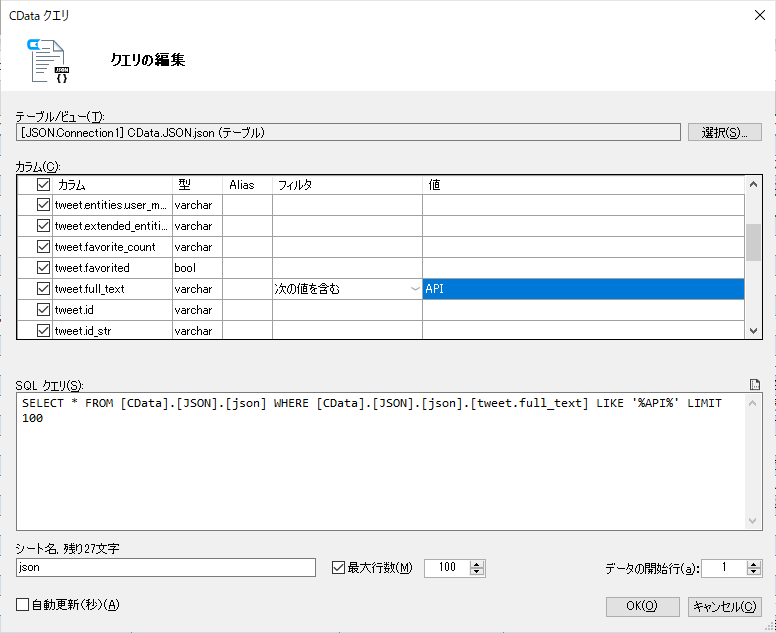776x633 pixels.
Task: Click the column list scroll-up arrow
Action: [753, 185]
